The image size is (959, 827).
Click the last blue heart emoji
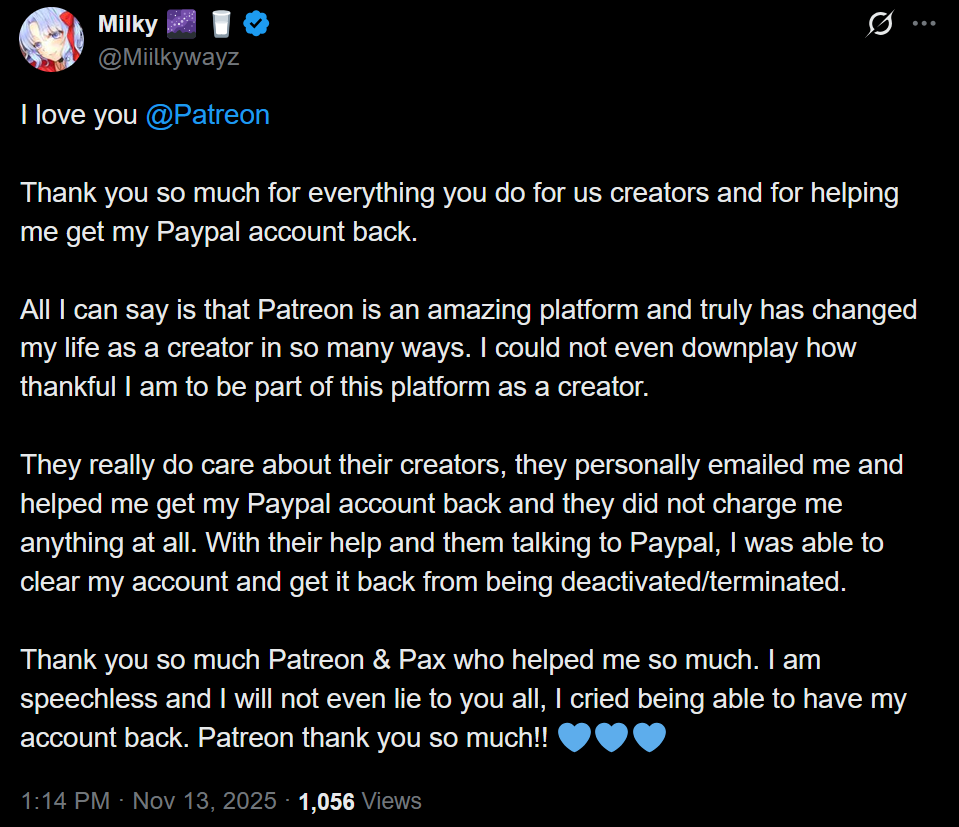(649, 737)
